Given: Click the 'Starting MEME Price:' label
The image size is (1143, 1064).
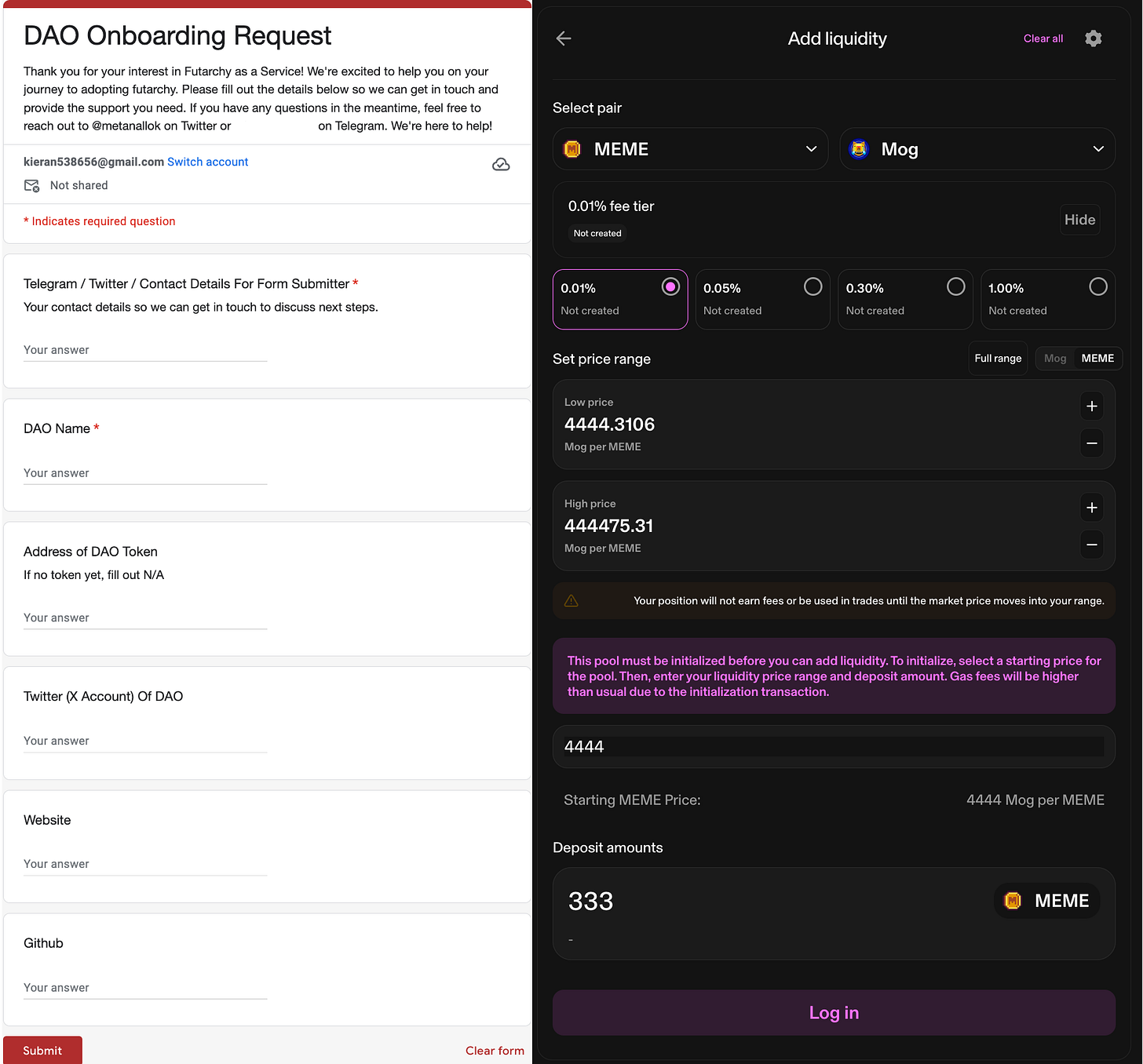Looking at the screenshot, I should click(632, 800).
